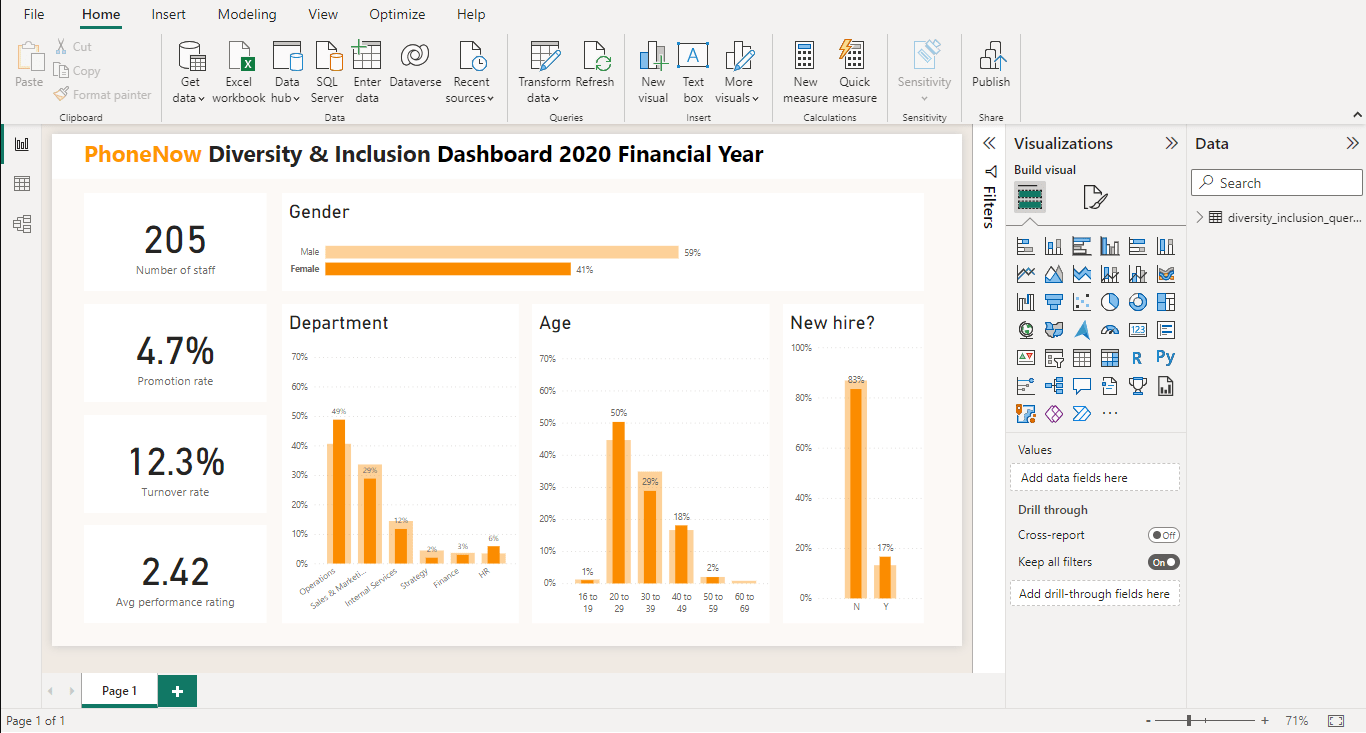The image size is (1366, 733).
Task: Click the Excel workbook icon
Action: pyautogui.click(x=239, y=73)
